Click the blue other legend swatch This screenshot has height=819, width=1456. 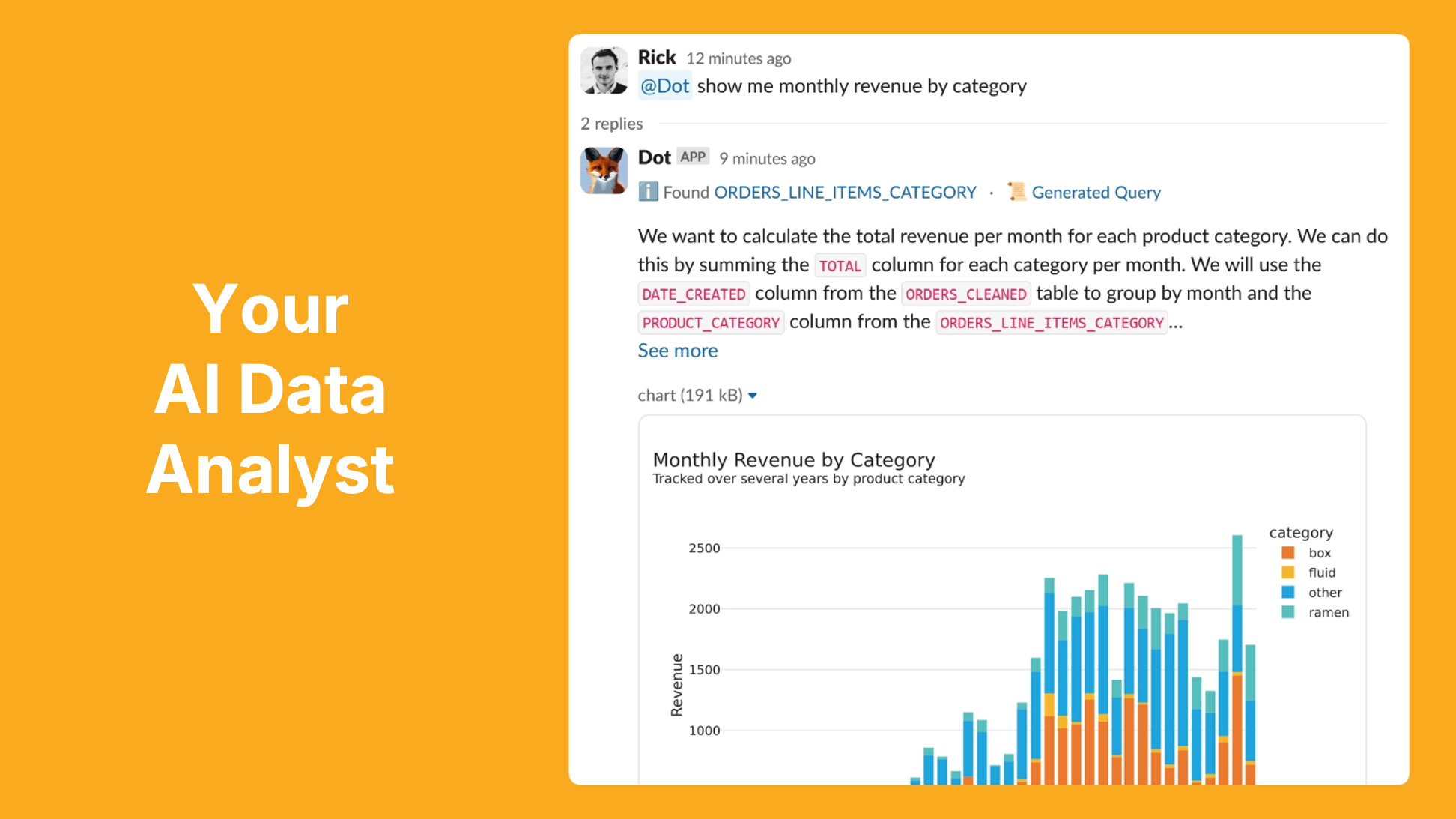1288,593
